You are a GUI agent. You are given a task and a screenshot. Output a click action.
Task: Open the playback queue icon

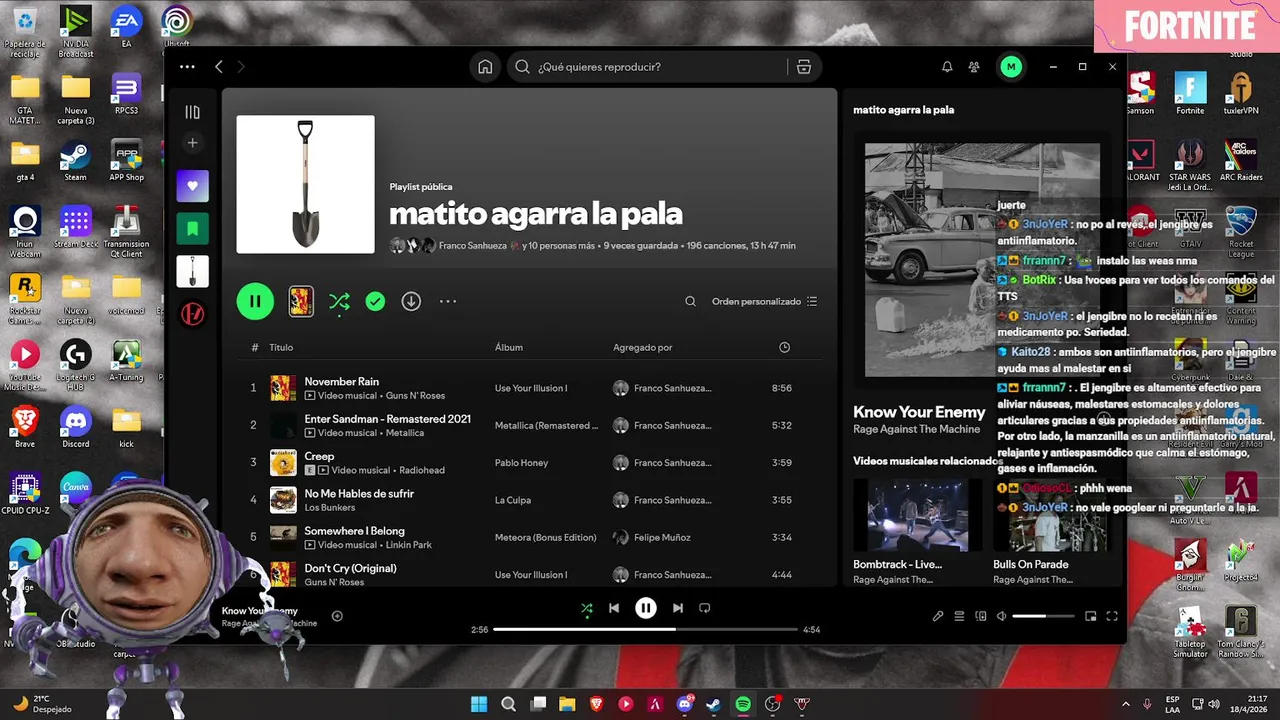pos(959,616)
